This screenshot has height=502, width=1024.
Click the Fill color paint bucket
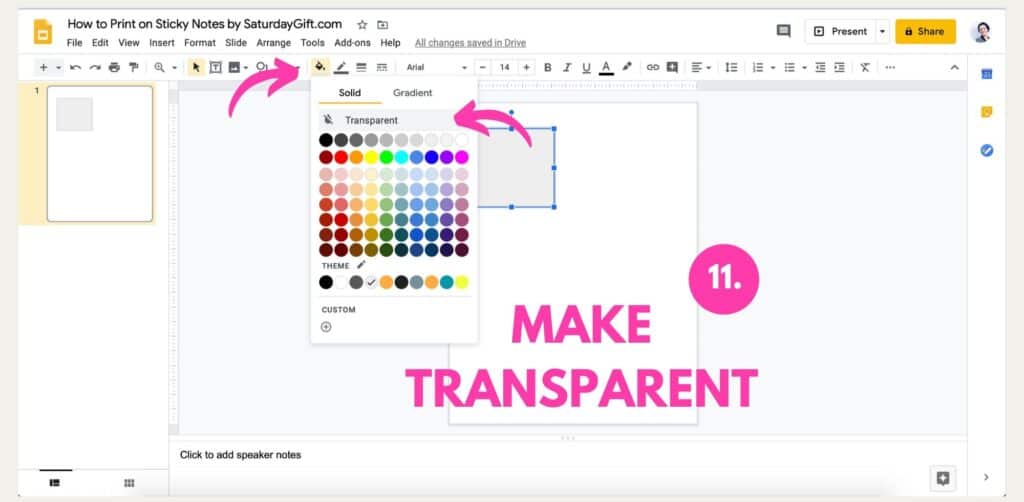tap(320, 67)
